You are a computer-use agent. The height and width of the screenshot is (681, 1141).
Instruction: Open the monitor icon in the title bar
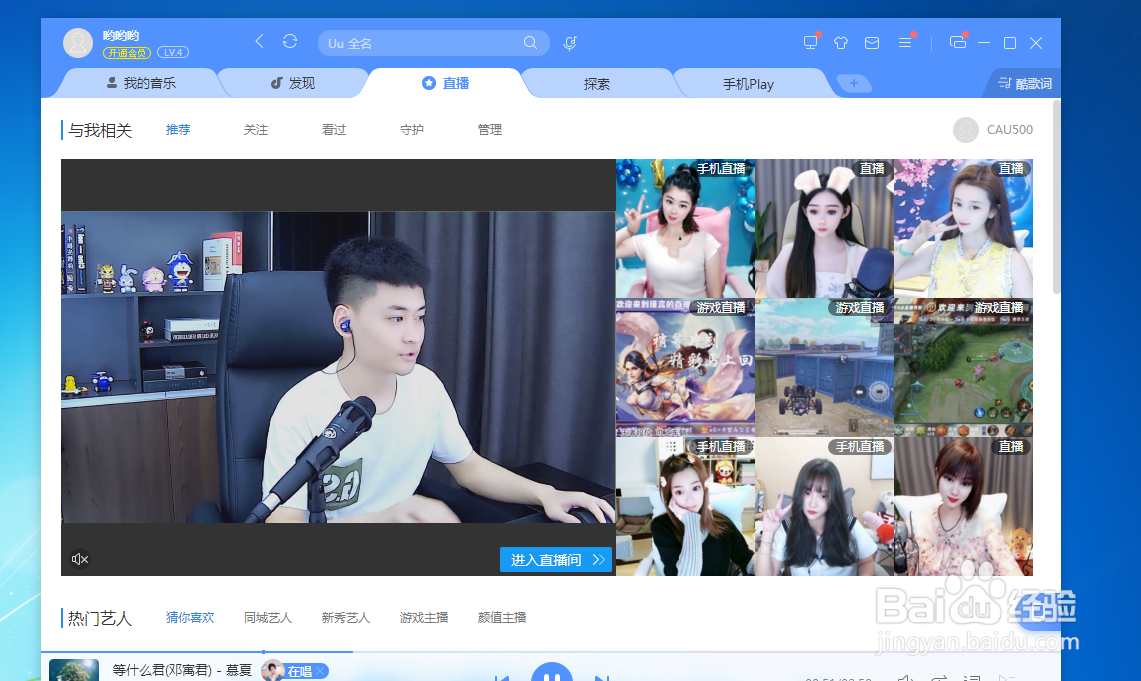[810, 42]
